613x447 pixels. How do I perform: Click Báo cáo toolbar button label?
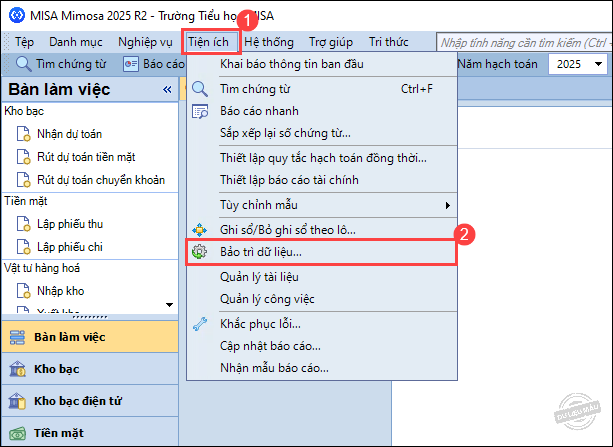point(163,64)
